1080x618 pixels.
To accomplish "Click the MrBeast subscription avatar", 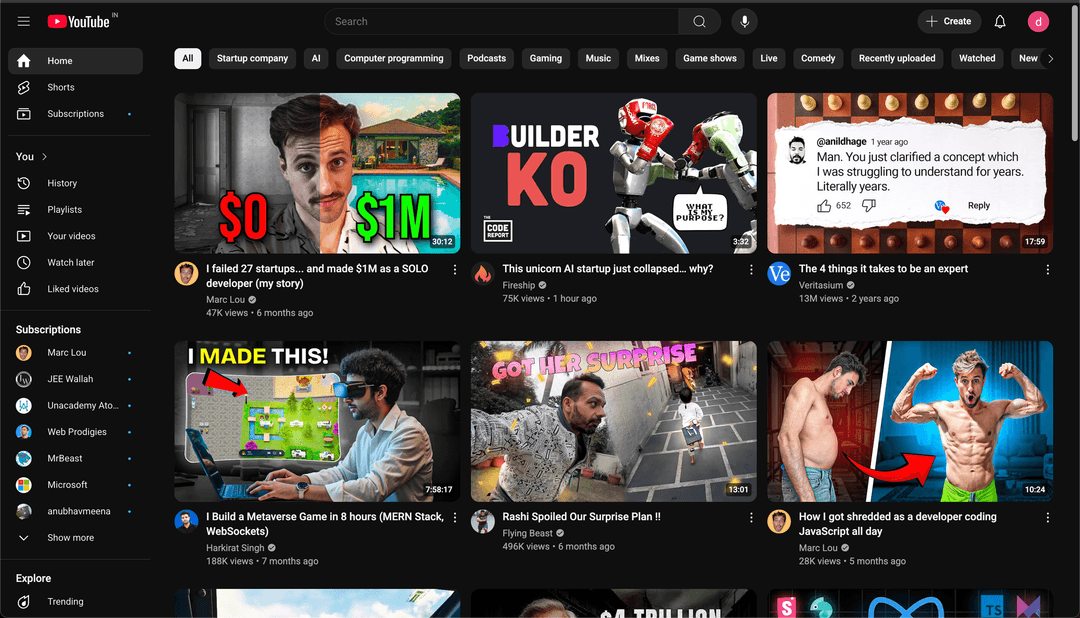I will coord(23,459).
